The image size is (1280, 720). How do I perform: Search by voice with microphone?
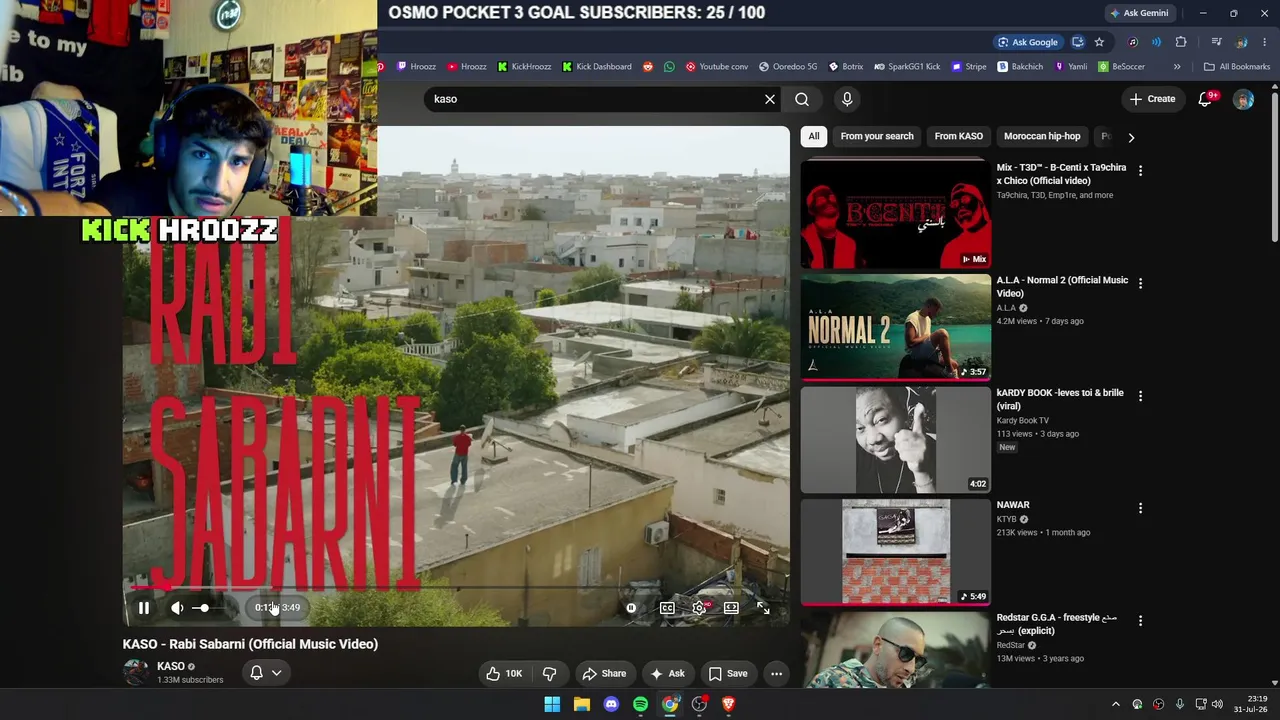pyautogui.click(x=847, y=99)
